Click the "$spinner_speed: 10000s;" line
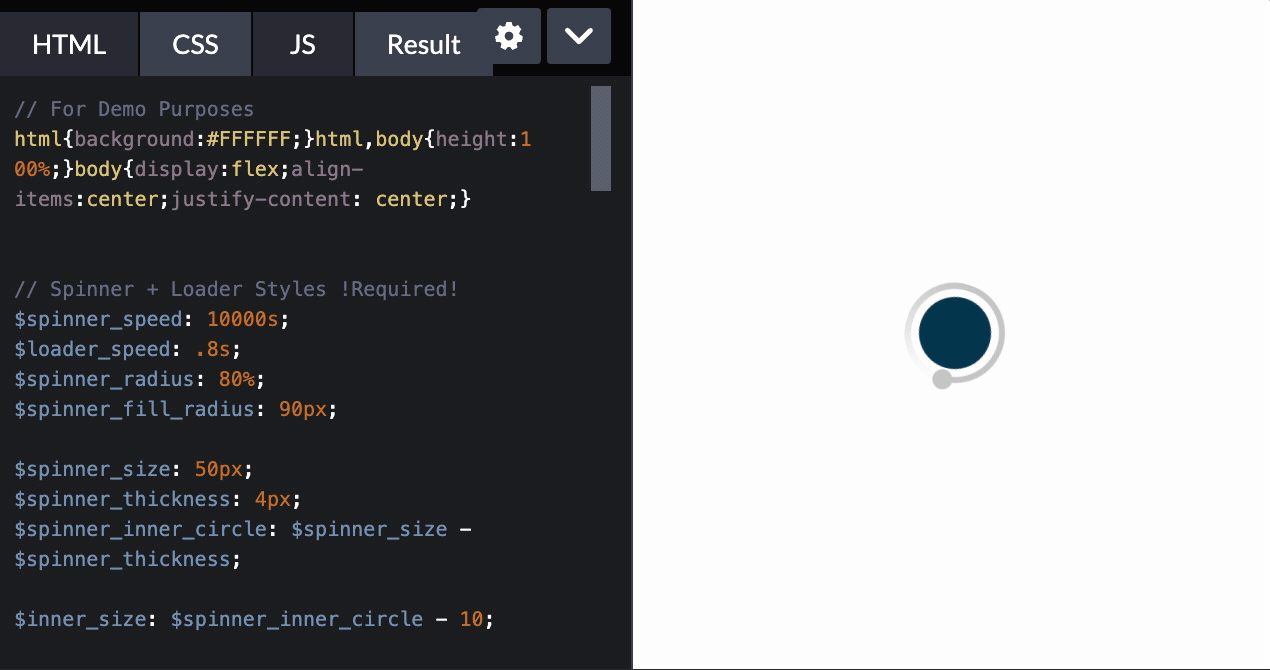The image size is (1270, 670). [x=152, y=319]
